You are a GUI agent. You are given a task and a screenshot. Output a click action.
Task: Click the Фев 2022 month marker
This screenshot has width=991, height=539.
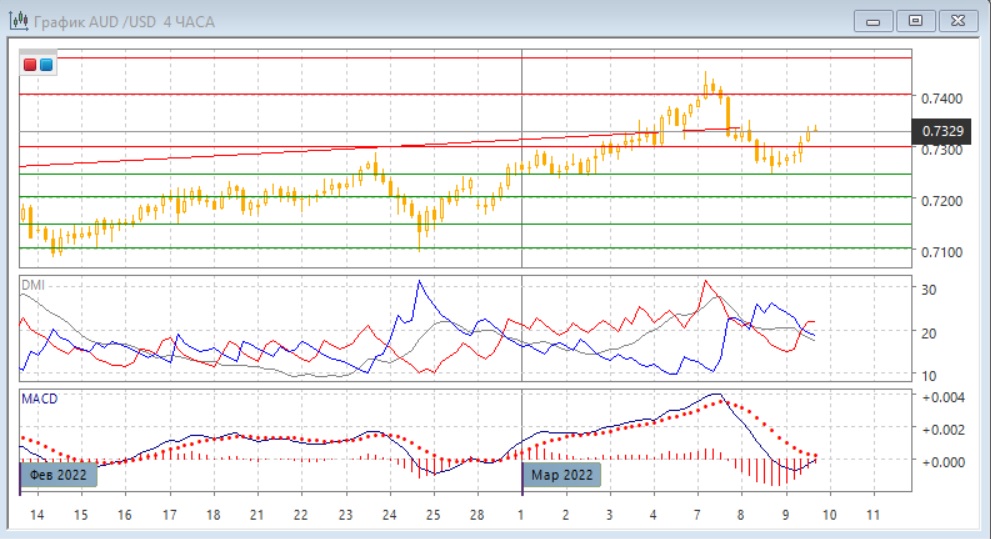click(x=60, y=475)
